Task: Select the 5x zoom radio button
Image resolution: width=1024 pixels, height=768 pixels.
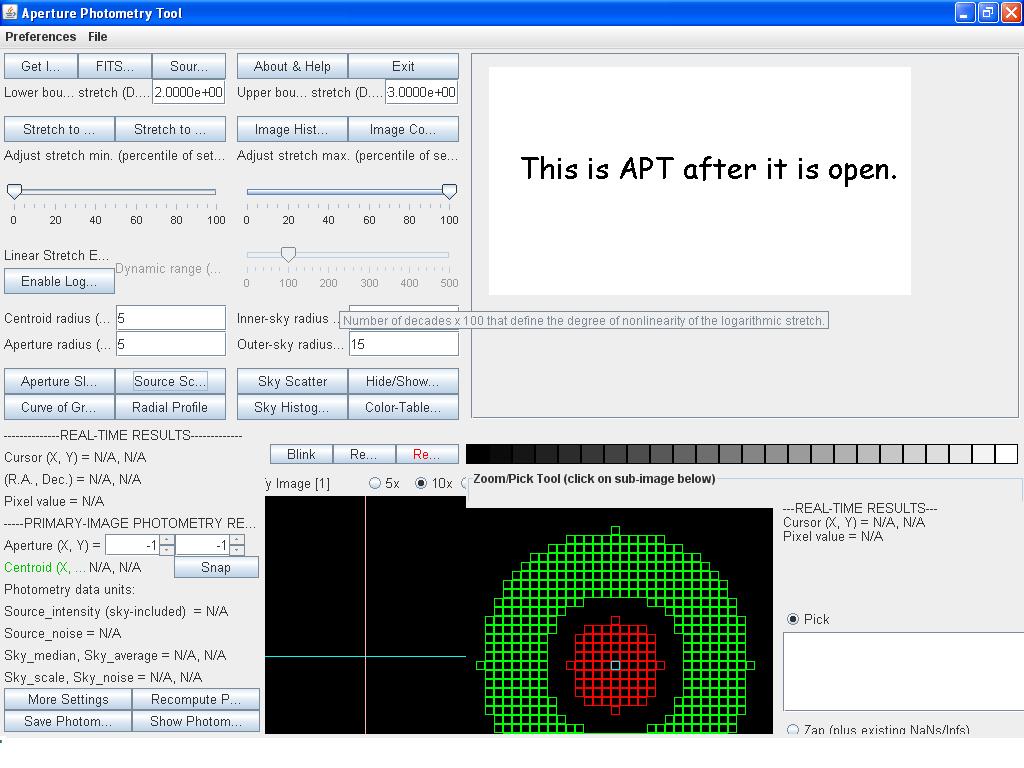Action: [375, 484]
